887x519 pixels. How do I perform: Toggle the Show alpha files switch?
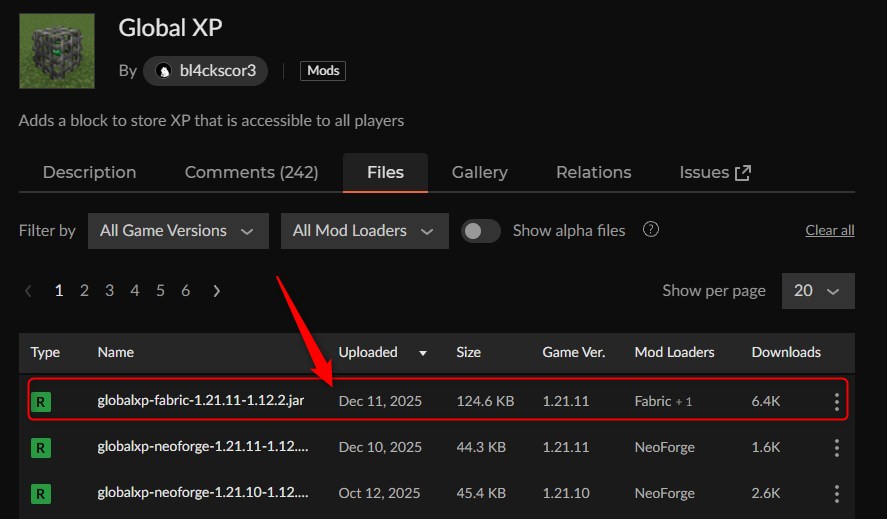480,231
